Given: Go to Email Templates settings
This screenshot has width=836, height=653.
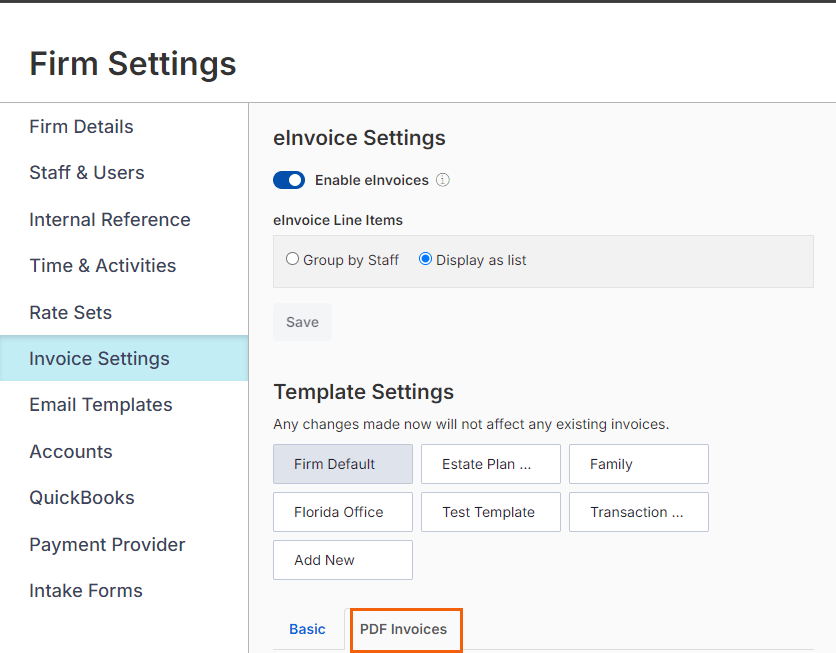Looking at the screenshot, I should tap(101, 405).
